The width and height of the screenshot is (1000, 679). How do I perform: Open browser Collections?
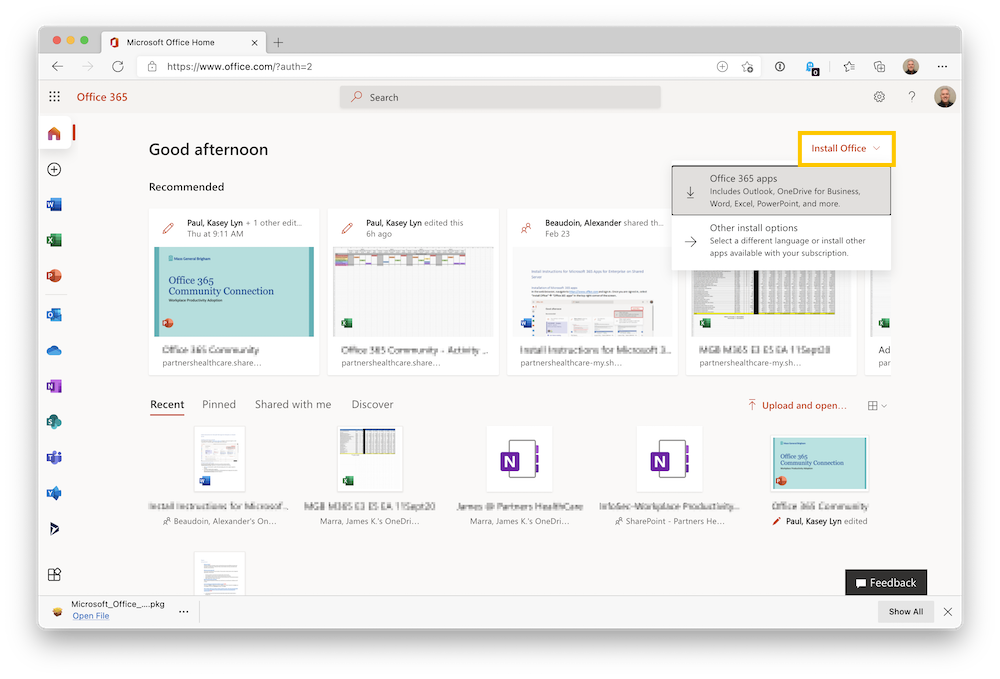tap(879, 66)
